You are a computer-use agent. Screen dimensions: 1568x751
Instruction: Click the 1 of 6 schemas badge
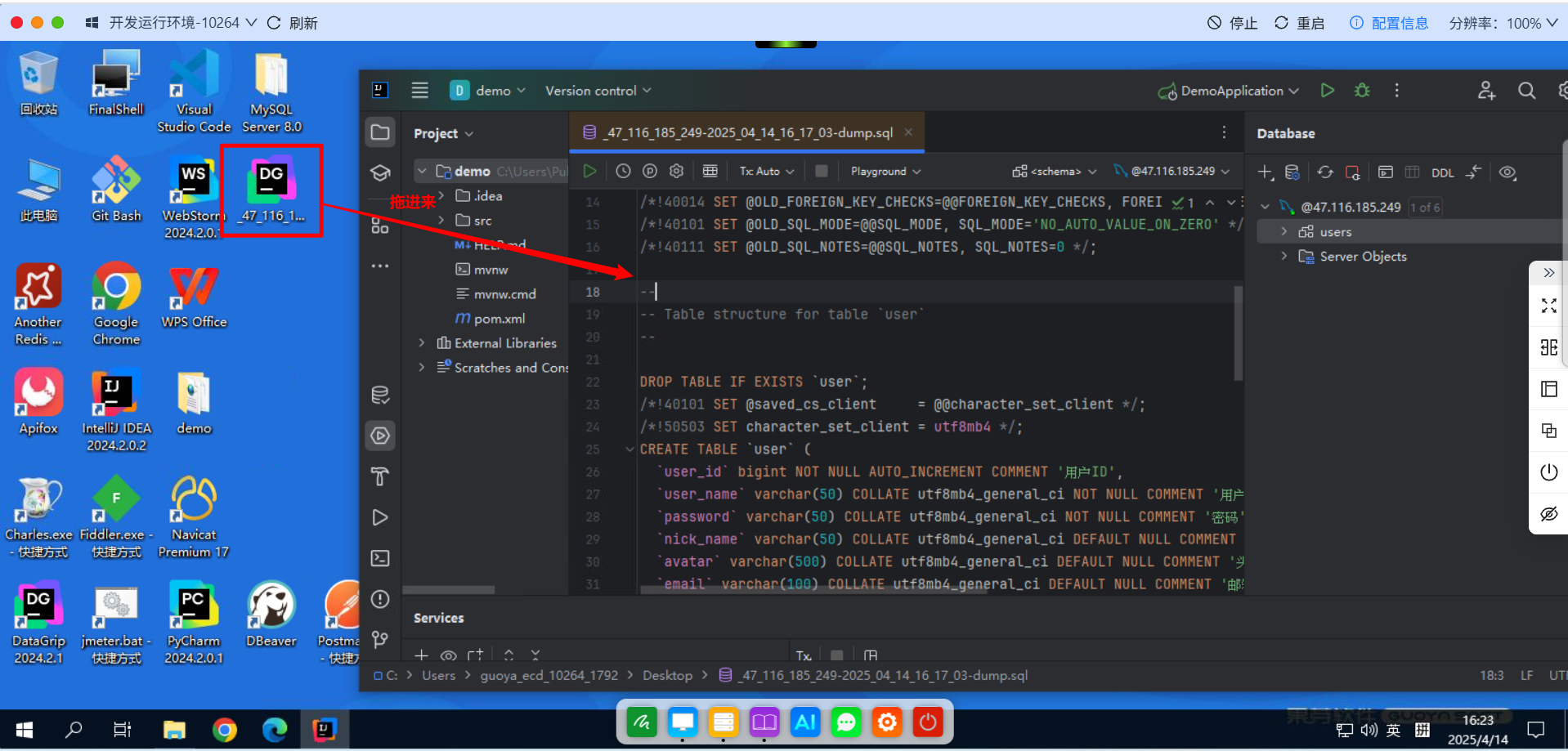(1424, 208)
